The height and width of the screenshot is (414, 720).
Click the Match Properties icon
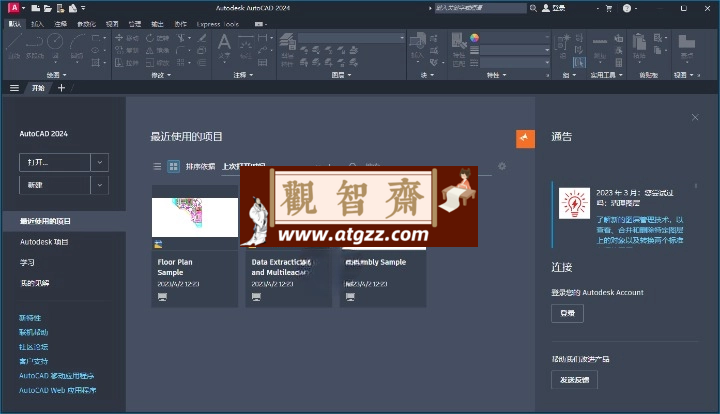[x=459, y=40]
